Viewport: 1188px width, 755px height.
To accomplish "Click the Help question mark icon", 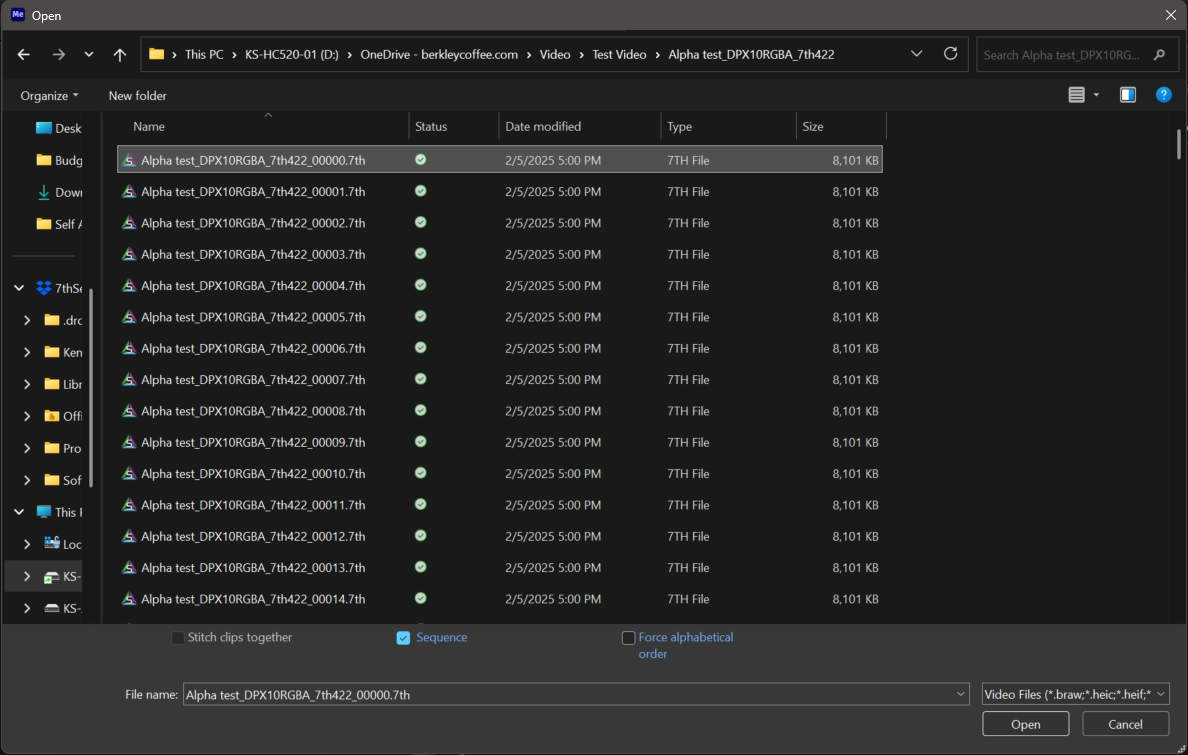I will click(x=1163, y=95).
